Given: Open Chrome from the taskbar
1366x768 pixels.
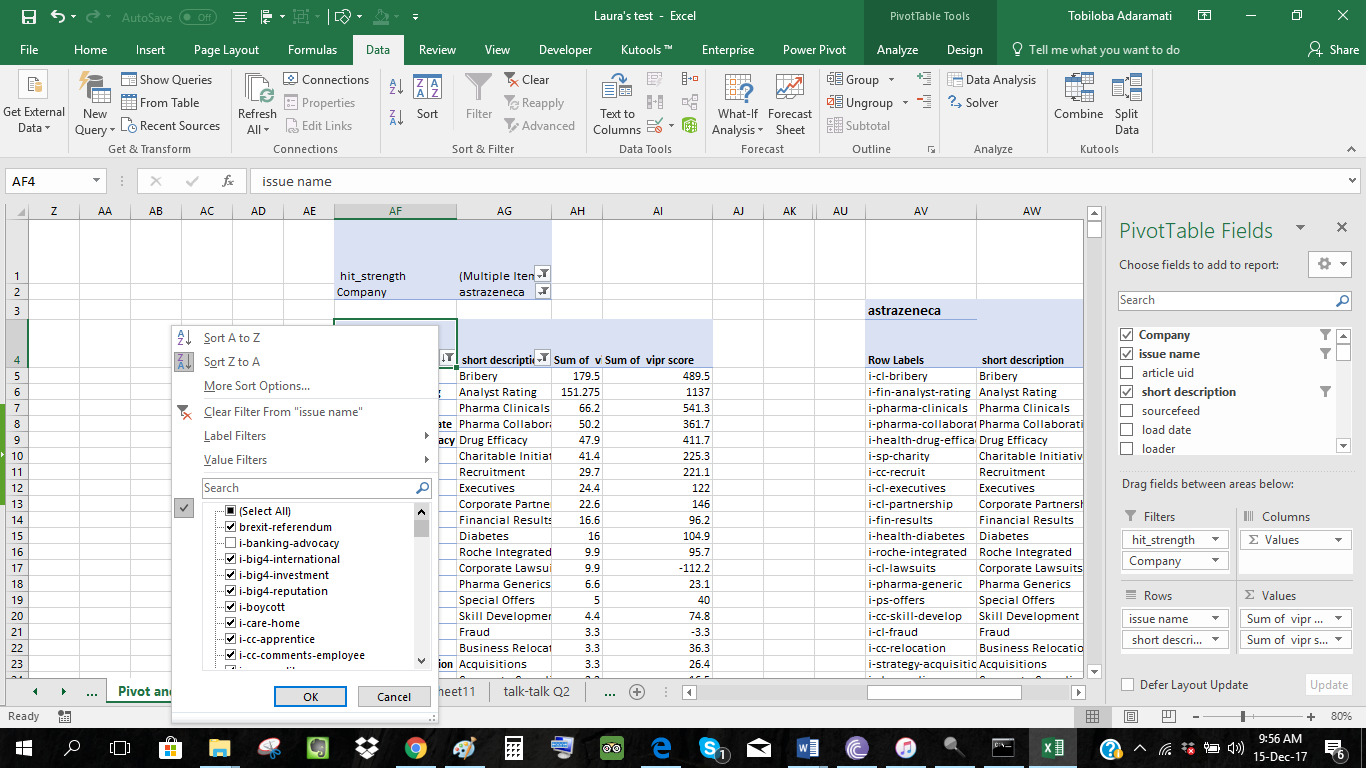Looking at the screenshot, I should [416, 747].
